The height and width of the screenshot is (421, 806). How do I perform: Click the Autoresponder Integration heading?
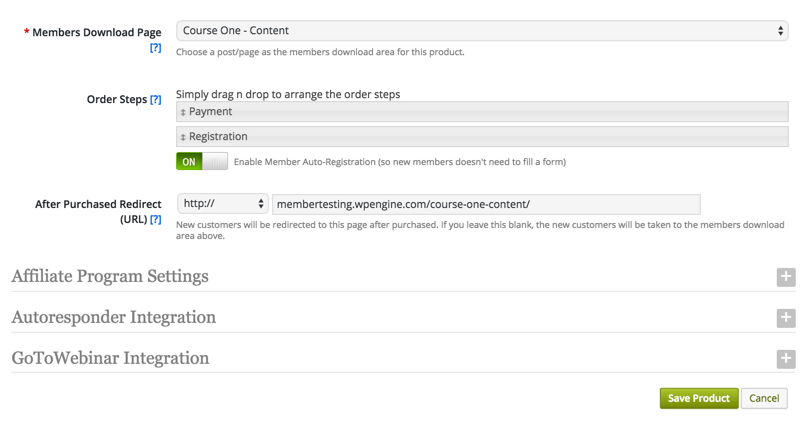click(114, 317)
